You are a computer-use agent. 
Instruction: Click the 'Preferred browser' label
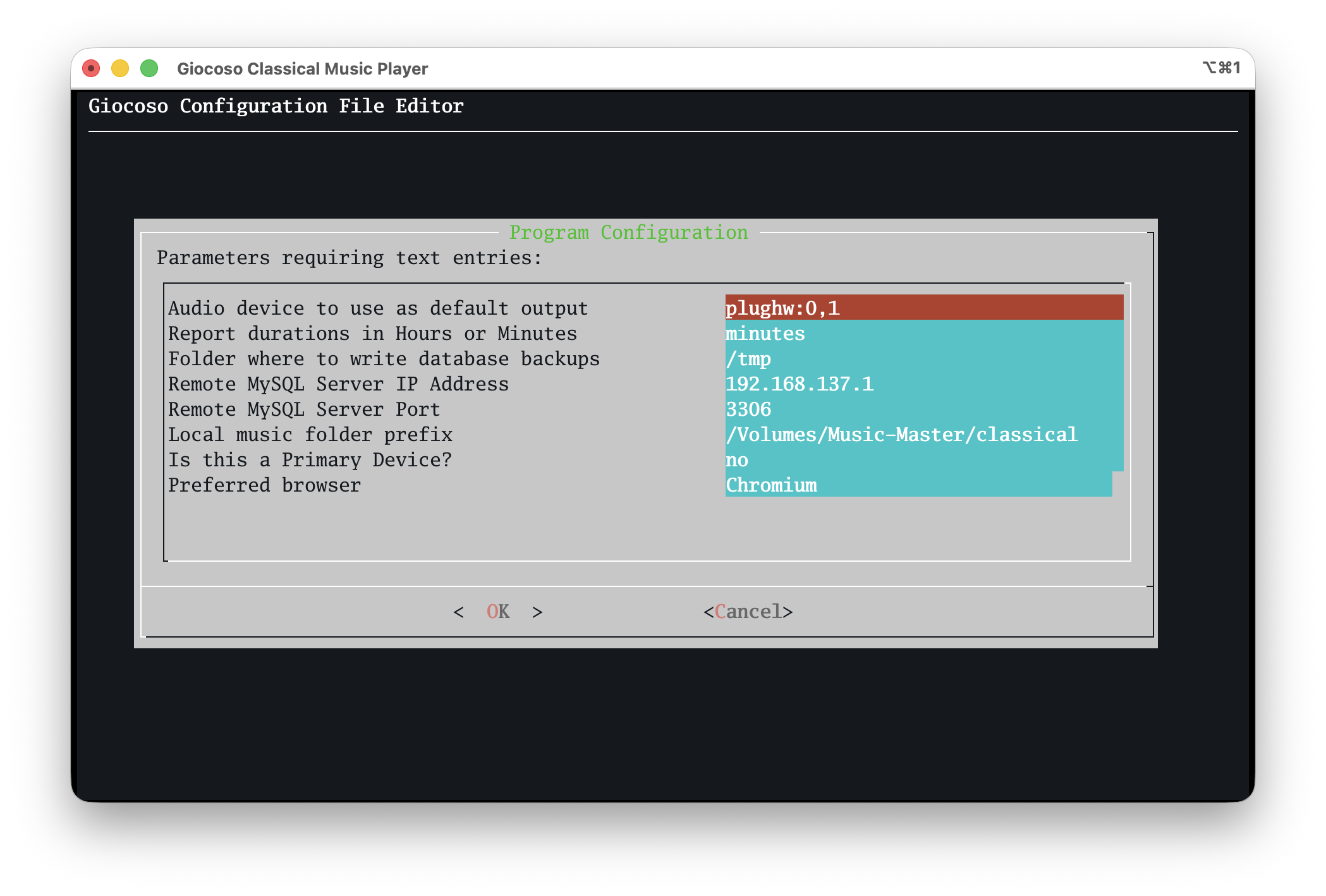tap(264, 485)
